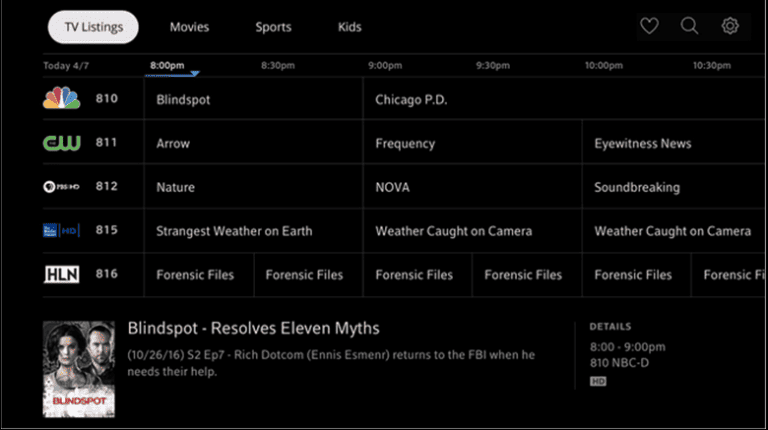Screen dimensions: 768x430
Task: Open the Favorites heart icon
Action: pyautogui.click(x=649, y=26)
